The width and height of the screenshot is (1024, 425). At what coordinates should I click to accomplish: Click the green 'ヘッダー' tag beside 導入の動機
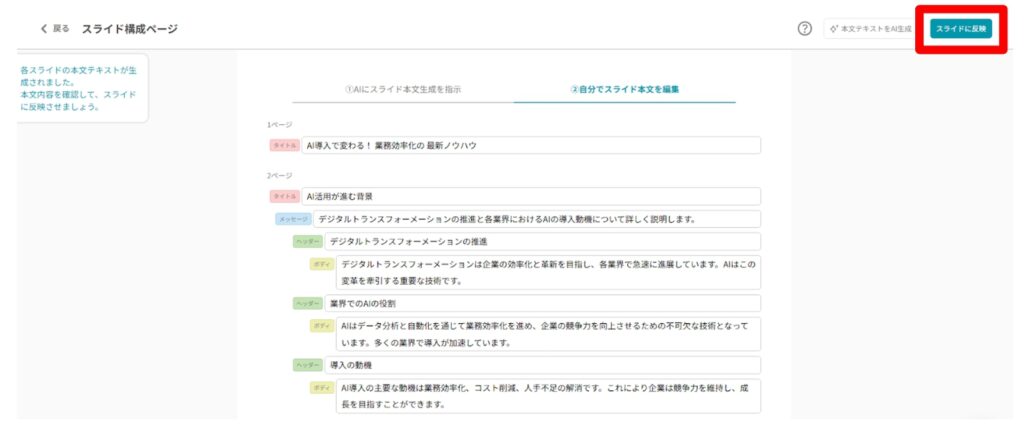[x=307, y=365]
